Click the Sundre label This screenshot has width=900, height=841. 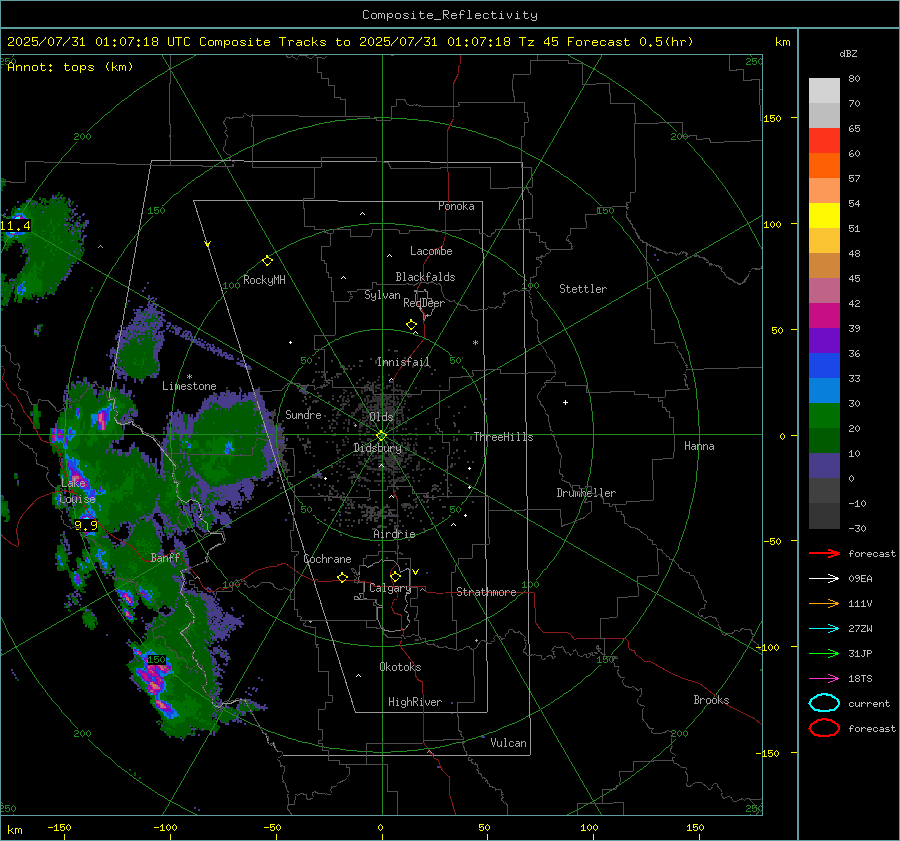coord(303,414)
